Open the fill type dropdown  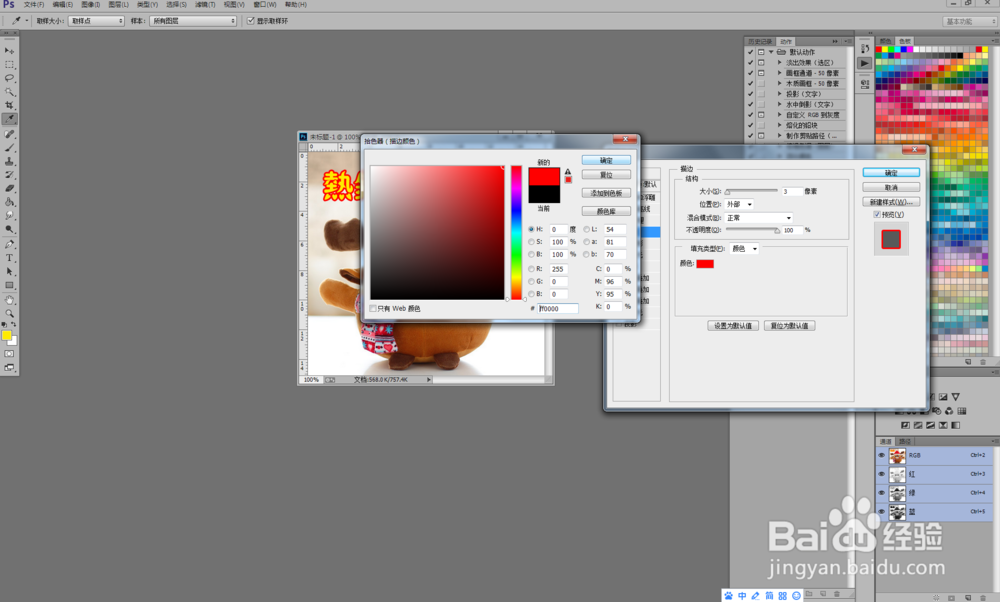(x=744, y=249)
